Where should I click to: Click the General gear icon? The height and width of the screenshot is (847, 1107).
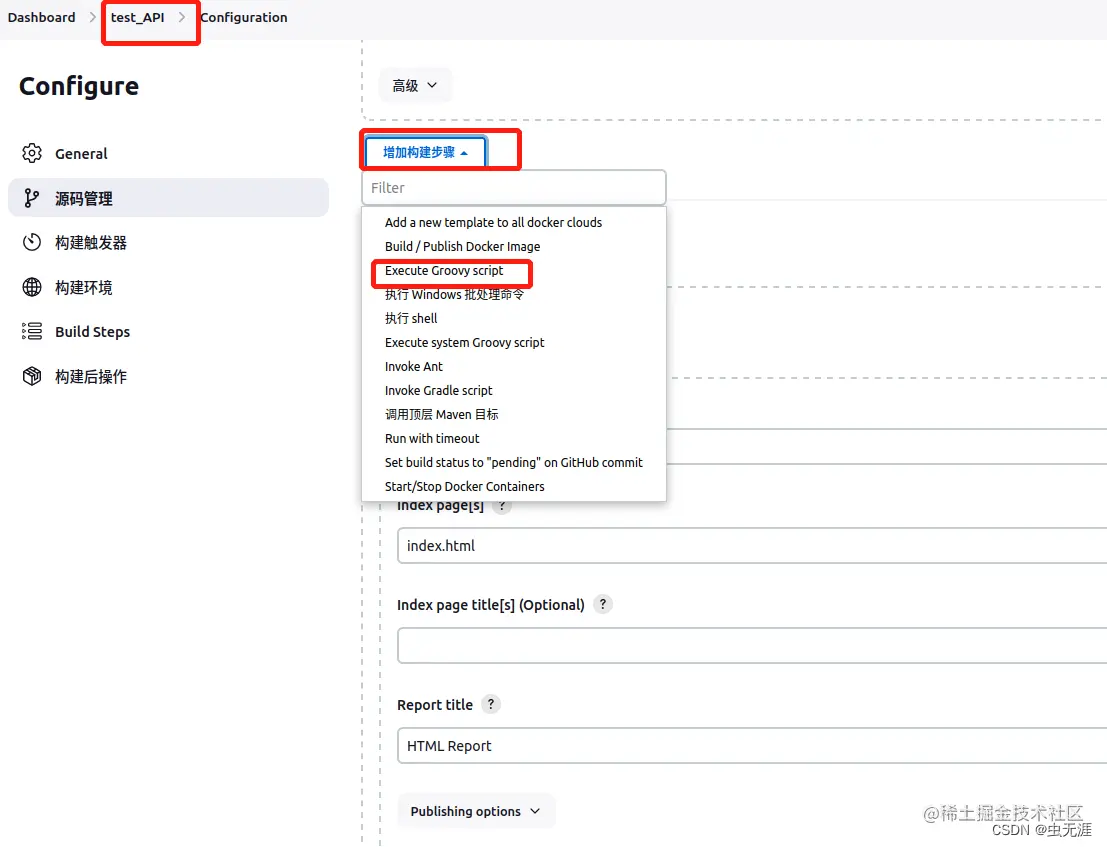tap(32, 153)
